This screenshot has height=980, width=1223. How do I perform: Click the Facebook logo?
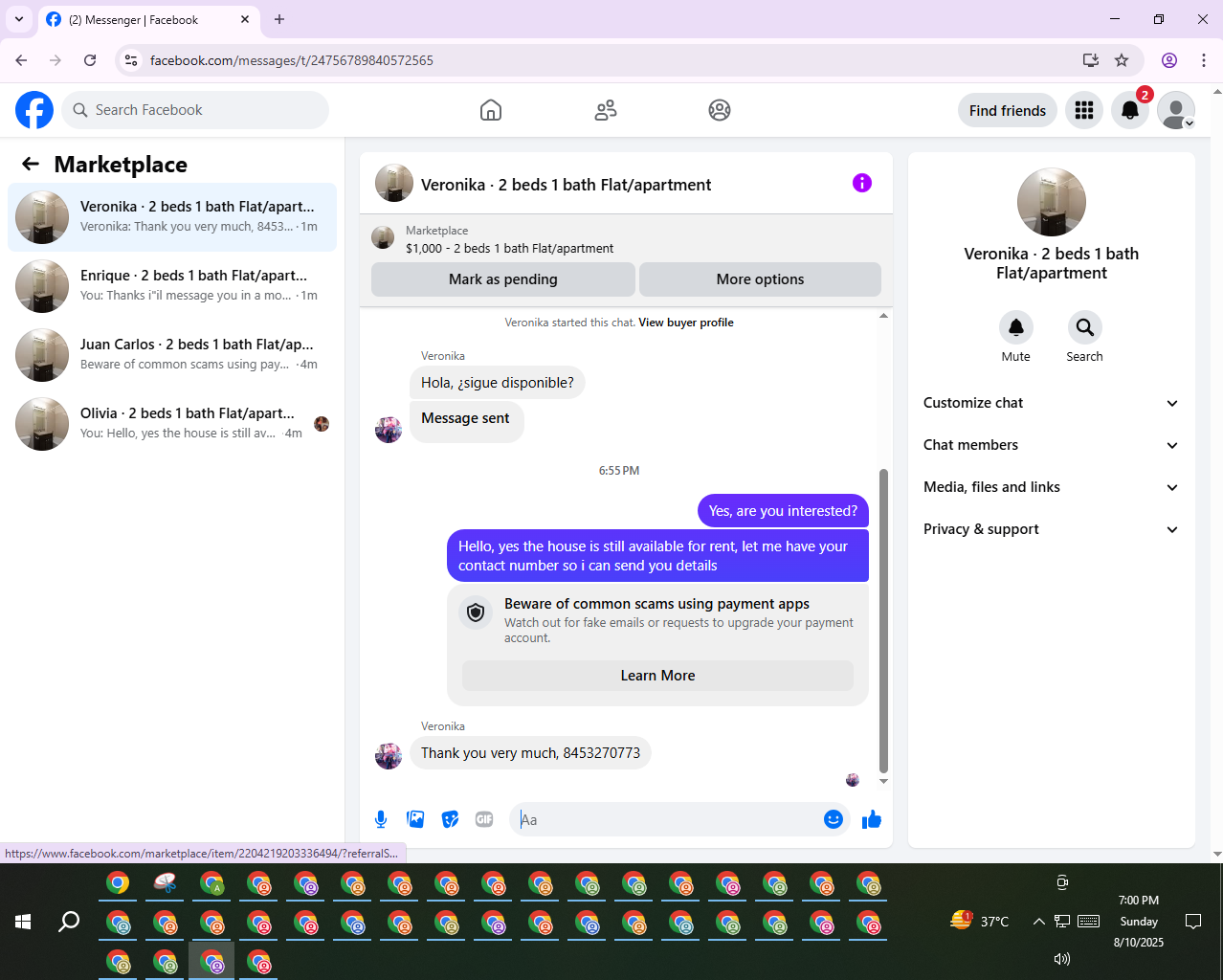click(x=34, y=110)
